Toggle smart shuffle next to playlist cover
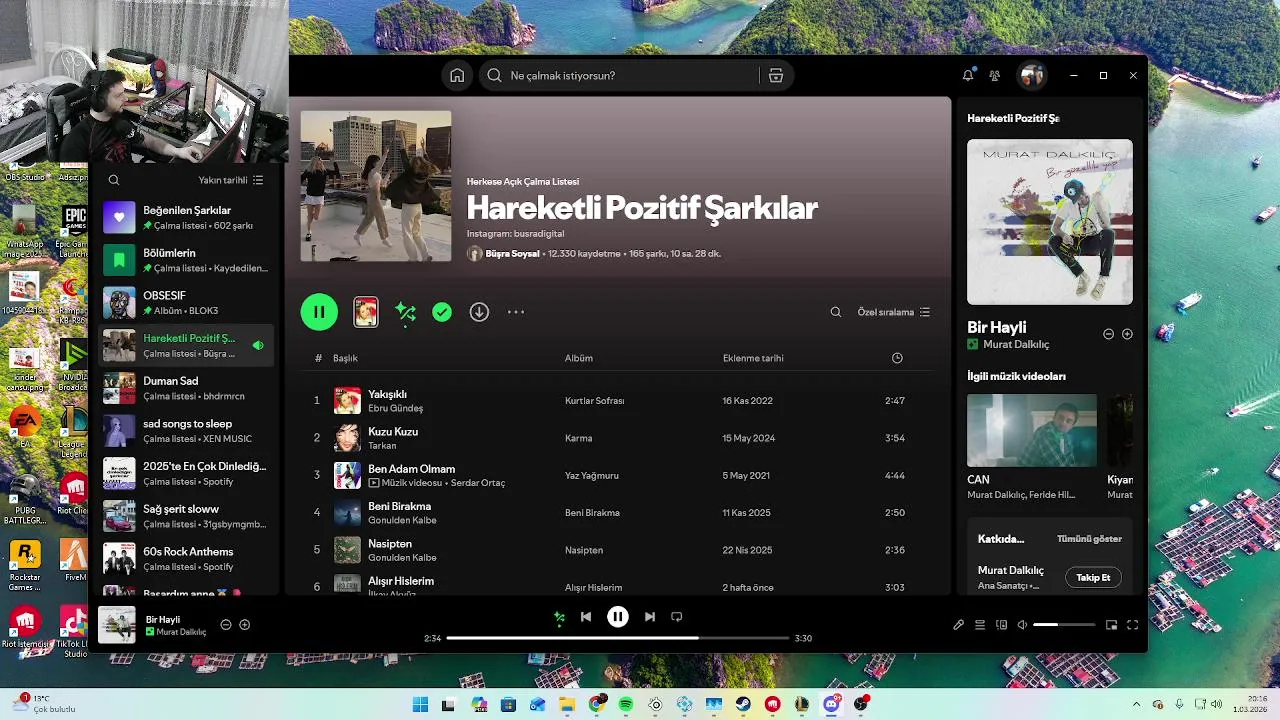The image size is (1280, 720). [x=405, y=312]
